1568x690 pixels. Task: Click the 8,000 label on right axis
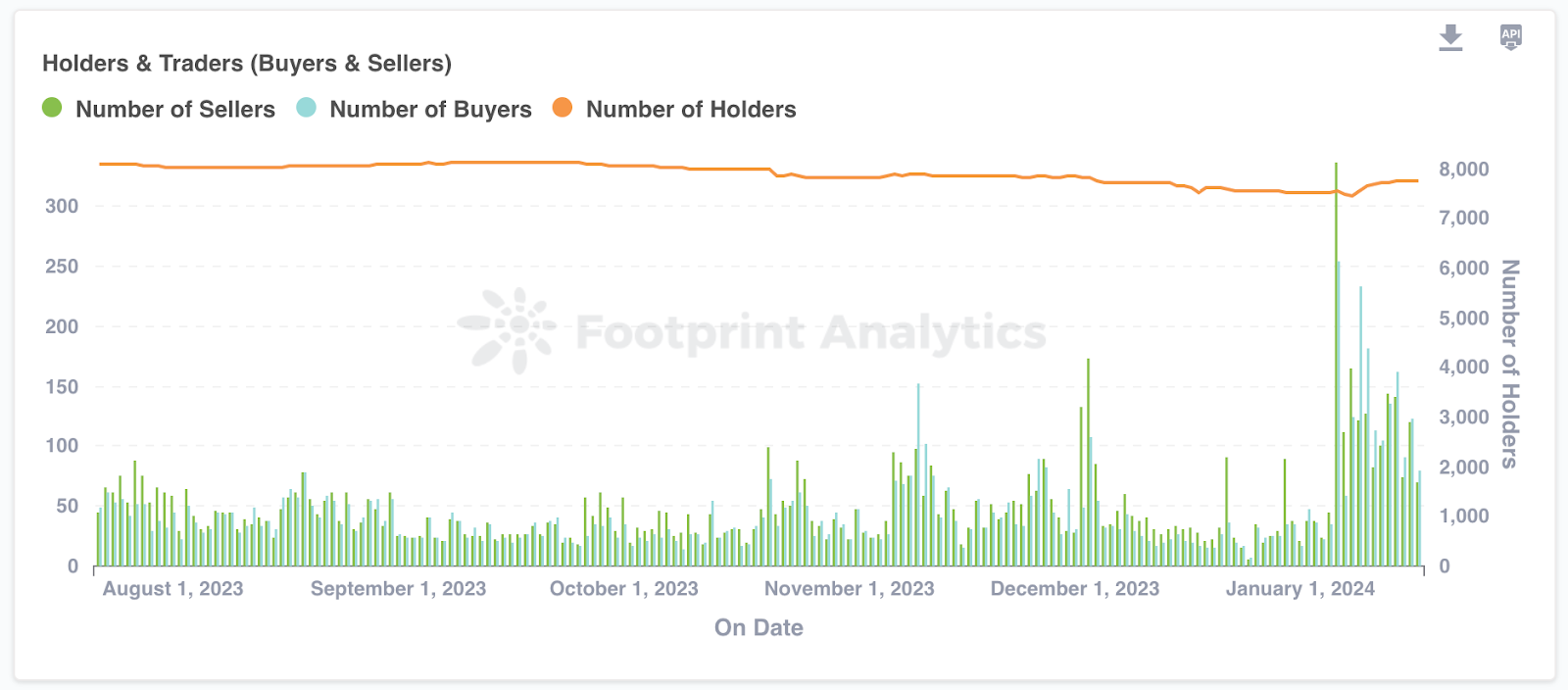(x=1463, y=170)
